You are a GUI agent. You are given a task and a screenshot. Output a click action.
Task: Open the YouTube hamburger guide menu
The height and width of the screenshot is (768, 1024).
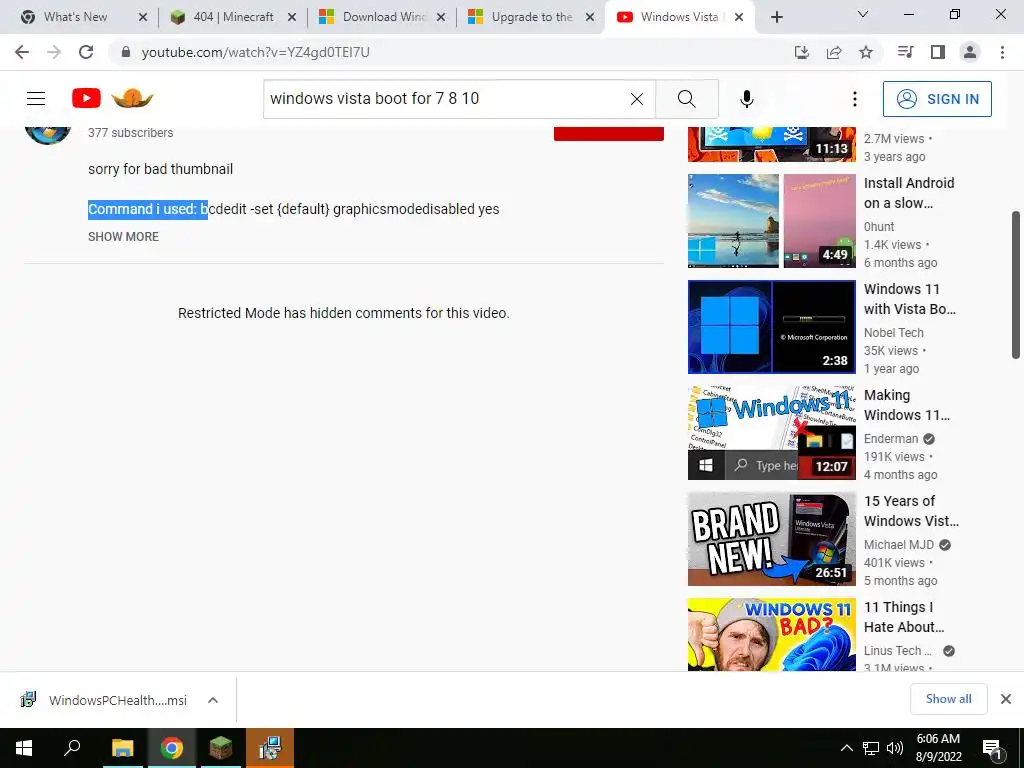pyautogui.click(x=36, y=99)
